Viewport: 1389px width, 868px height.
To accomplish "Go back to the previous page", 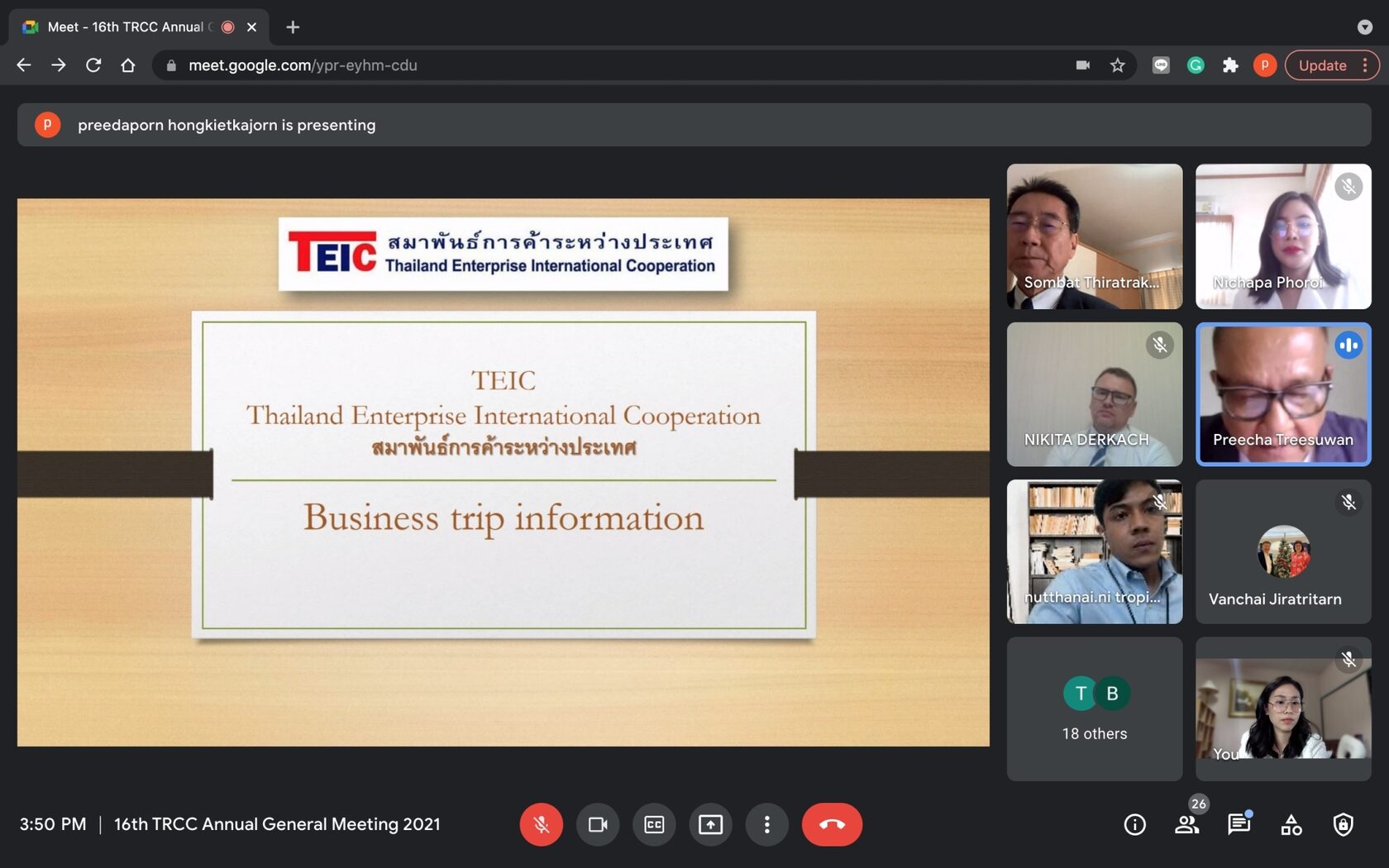I will point(24,65).
